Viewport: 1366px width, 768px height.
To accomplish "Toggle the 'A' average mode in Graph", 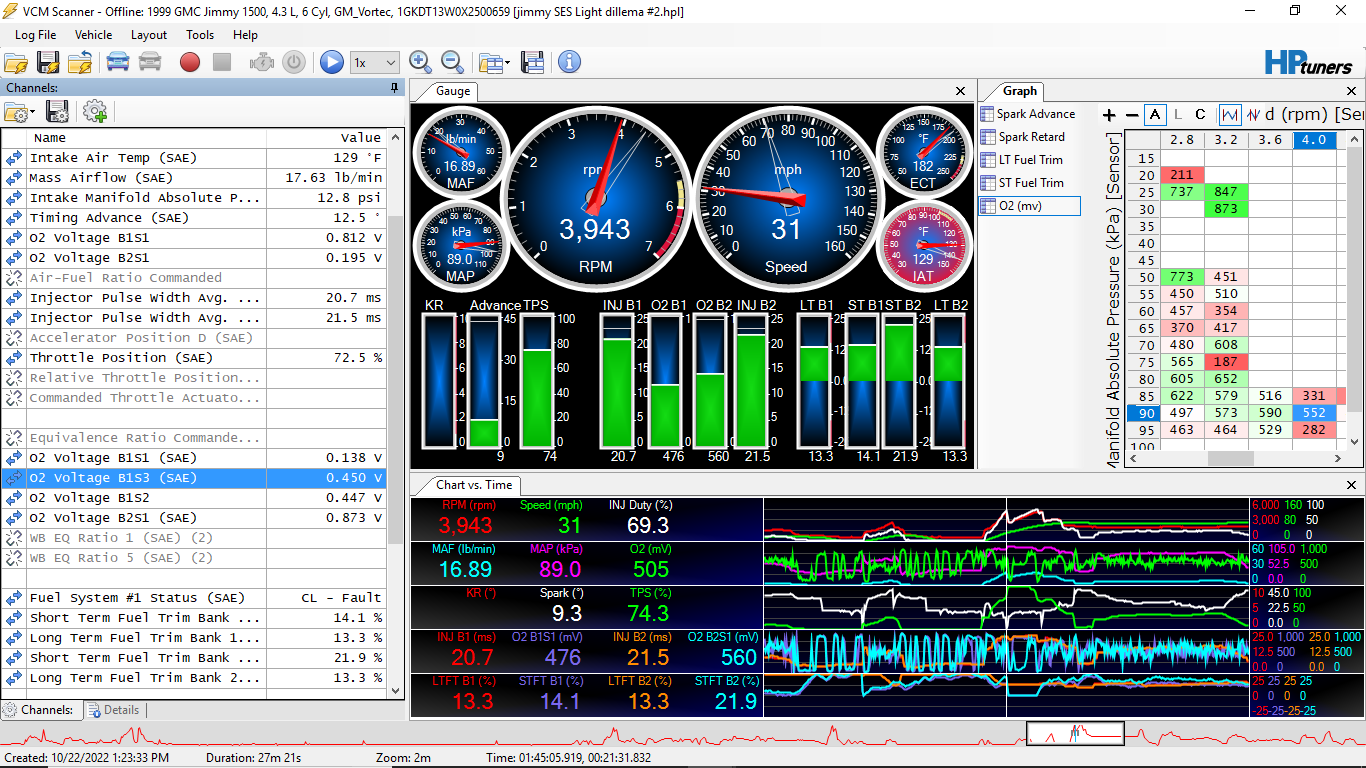I will [1155, 115].
